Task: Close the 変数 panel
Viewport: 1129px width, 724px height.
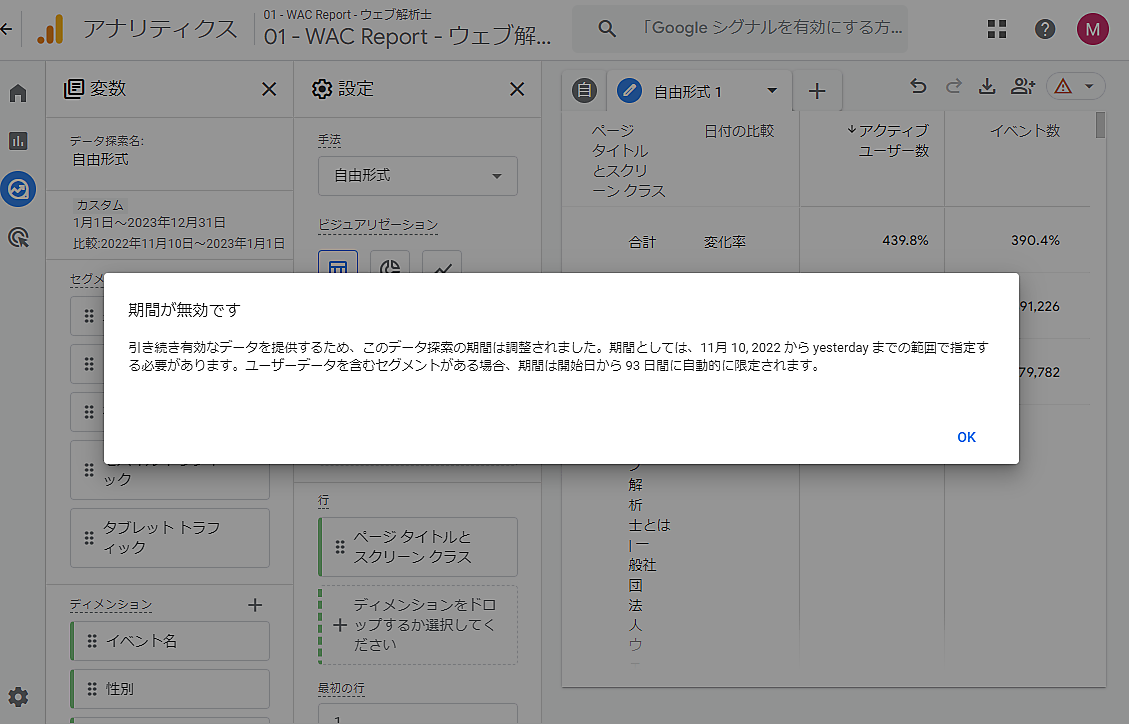Action: click(x=269, y=89)
